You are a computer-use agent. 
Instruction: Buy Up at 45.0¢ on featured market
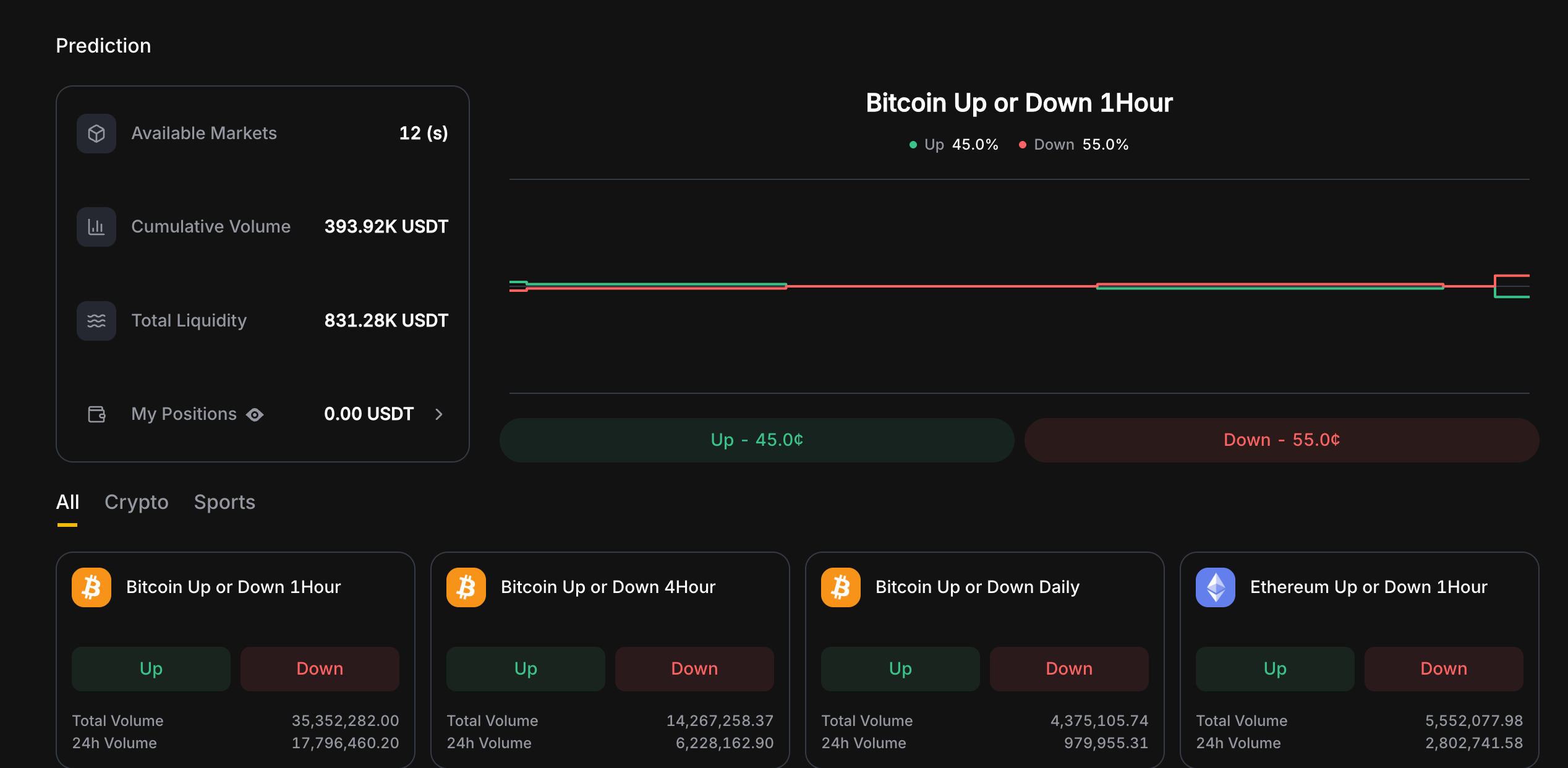click(757, 440)
